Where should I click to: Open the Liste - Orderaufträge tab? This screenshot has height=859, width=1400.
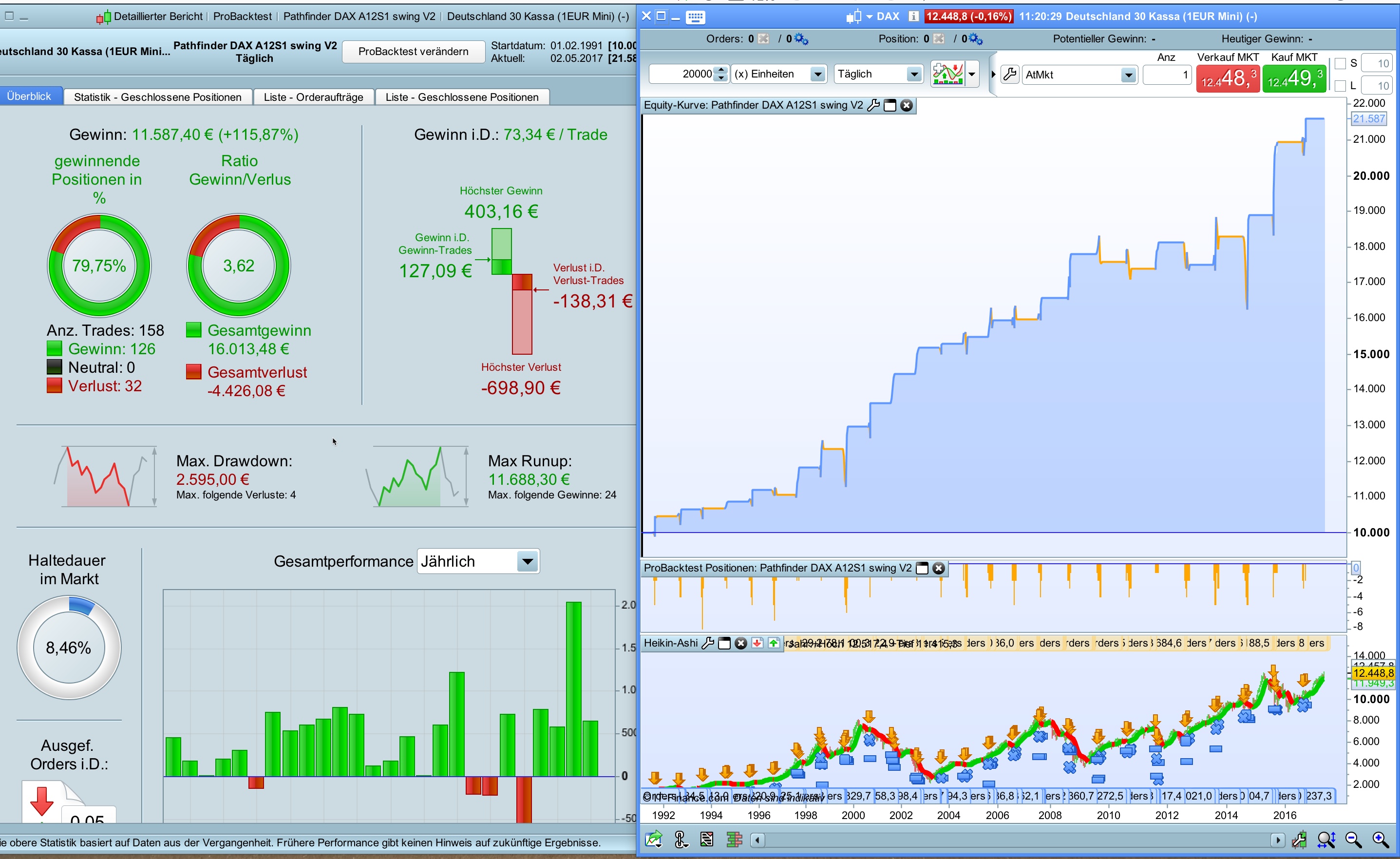313,97
